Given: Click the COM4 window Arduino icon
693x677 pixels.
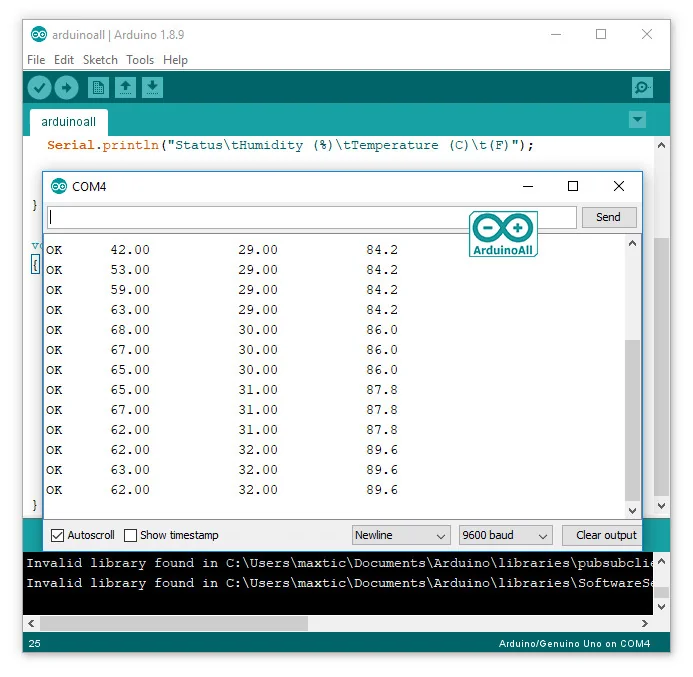Looking at the screenshot, I should pyautogui.click(x=58, y=186).
